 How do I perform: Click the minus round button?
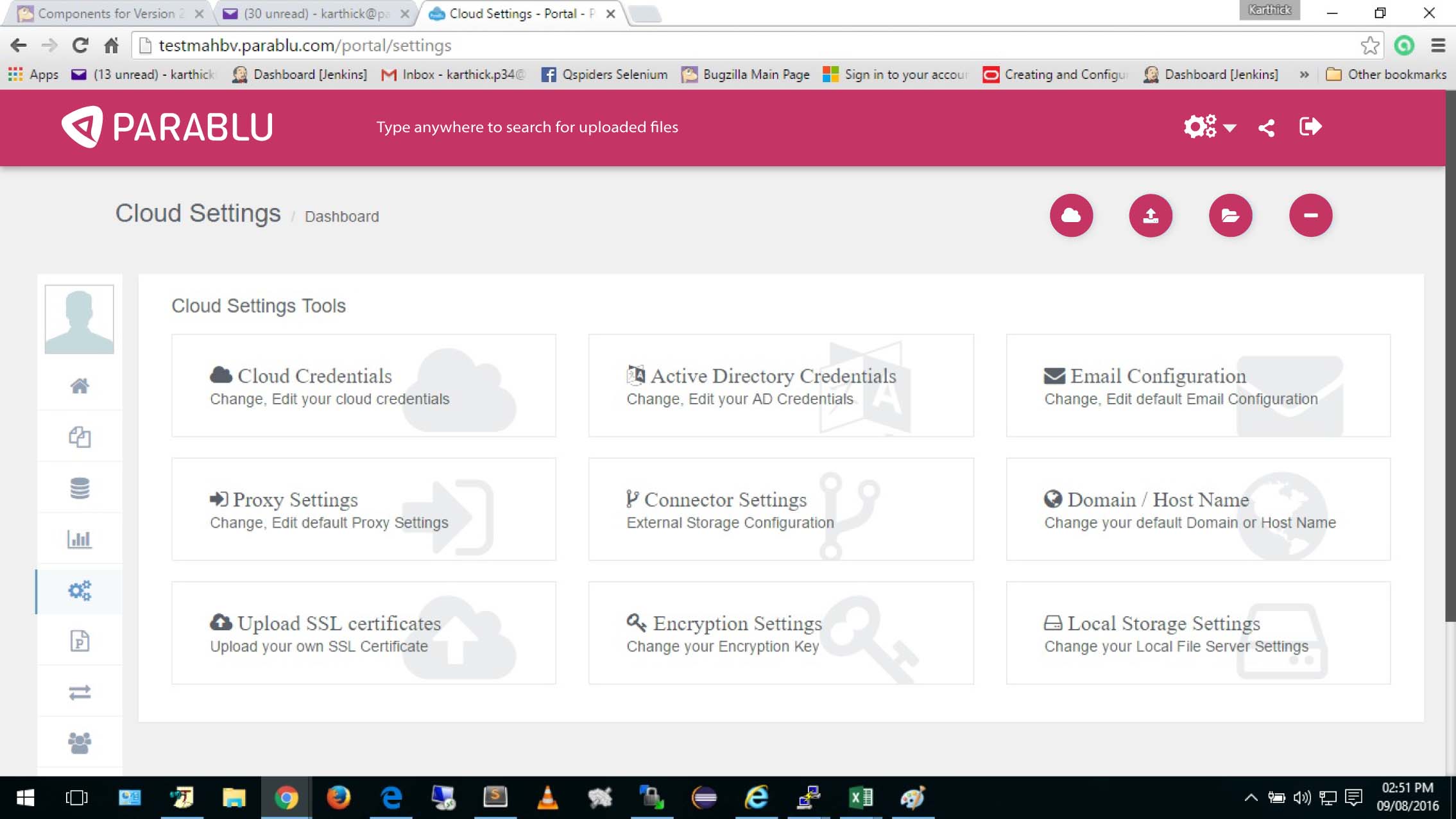click(x=1310, y=216)
